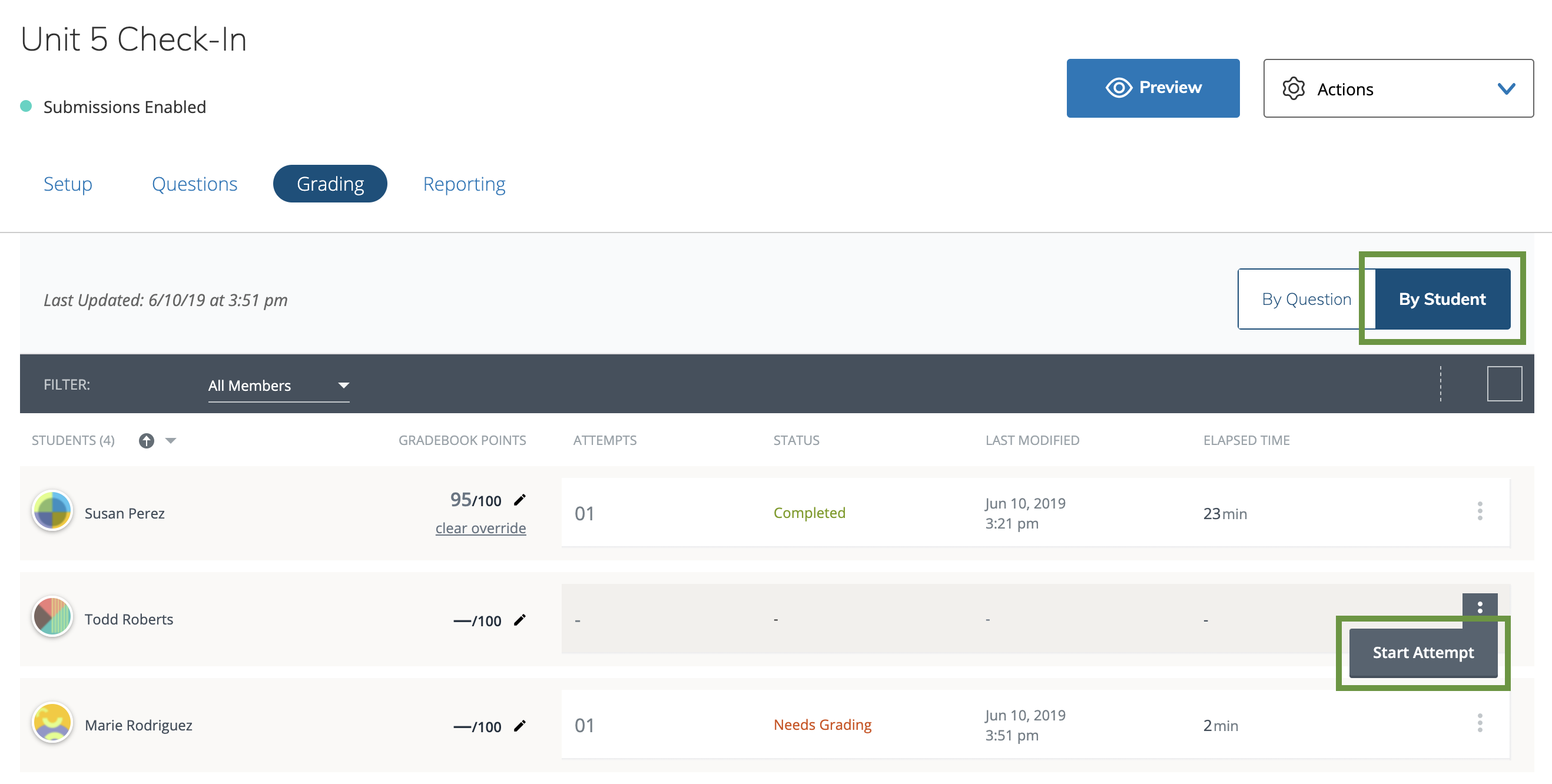
Task: Go to the Questions tab
Action: tap(194, 184)
